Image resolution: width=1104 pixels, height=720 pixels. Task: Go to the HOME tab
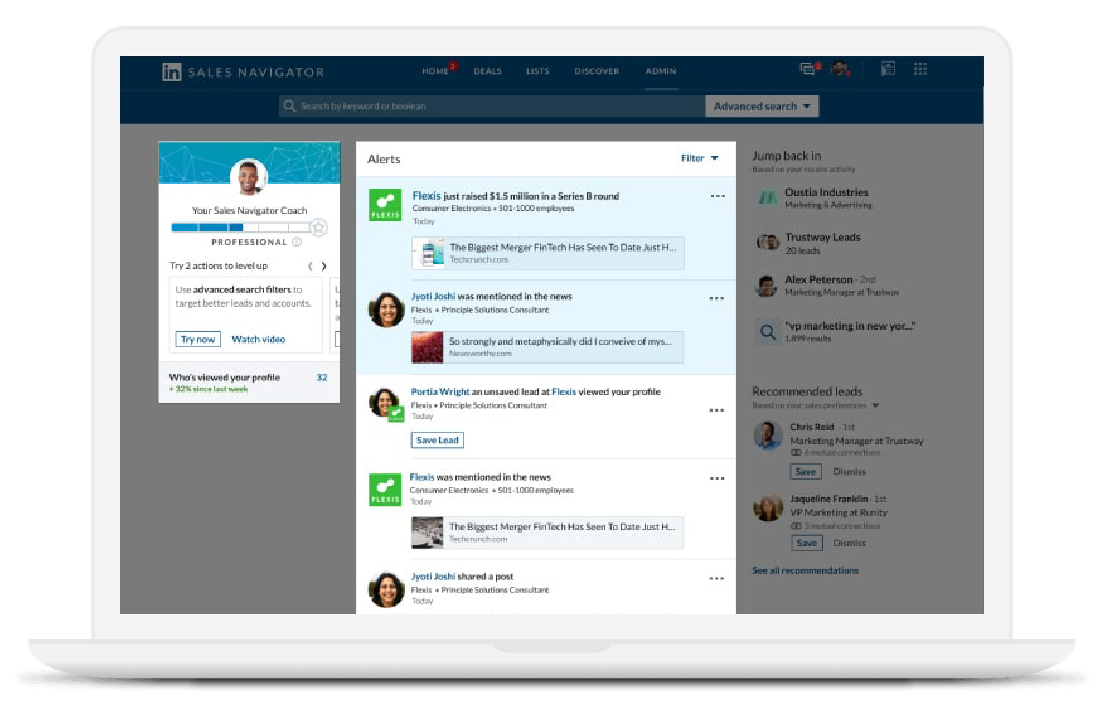click(435, 71)
